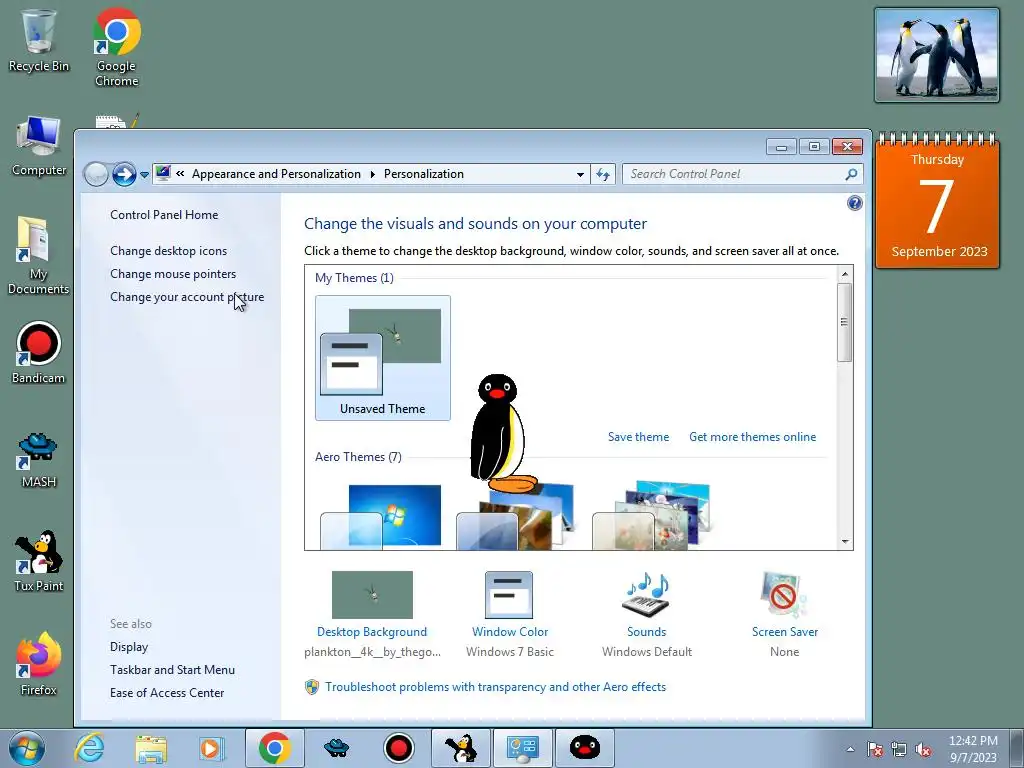Click the Pingu penguin taskbar button
The image size is (1024, 768).
[x=584, y=748]
